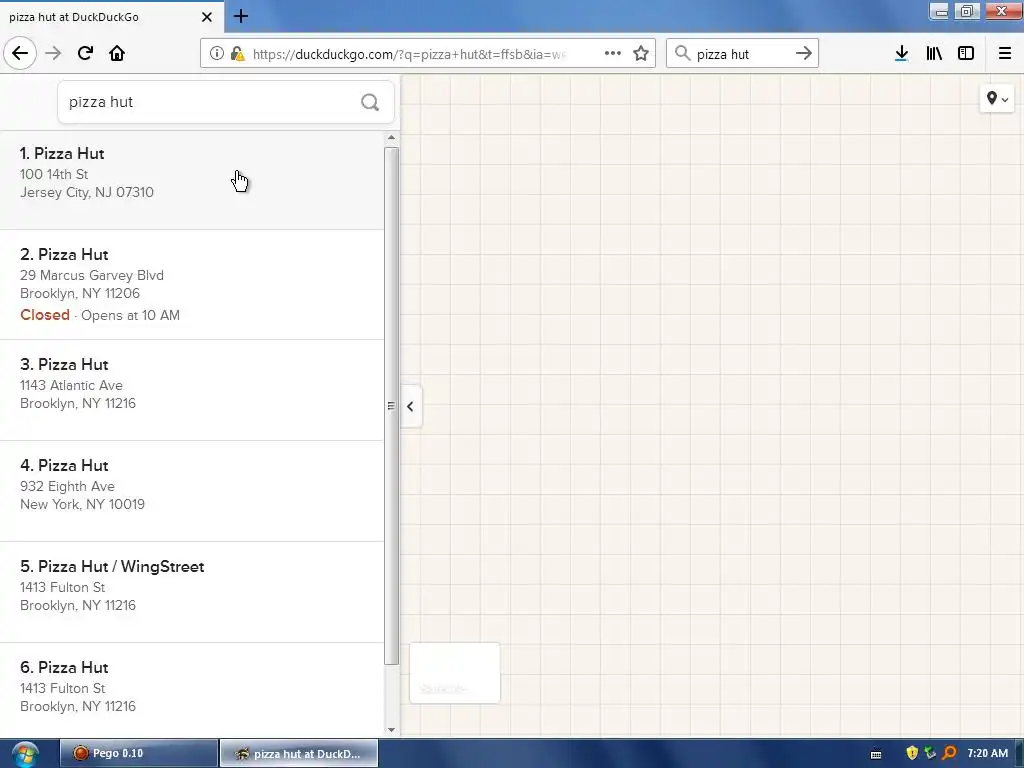Click text "Jersey City, NJ 07310"

[x=87, y=192]
